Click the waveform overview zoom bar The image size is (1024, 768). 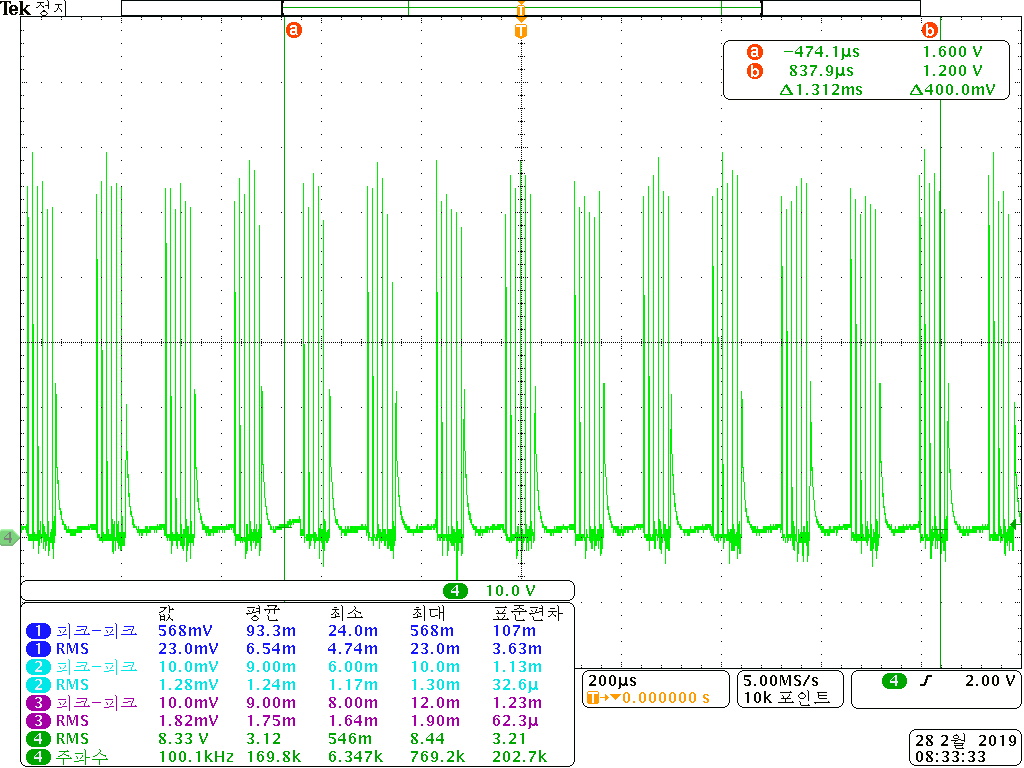pyautogui.click(x=521, y=8)
